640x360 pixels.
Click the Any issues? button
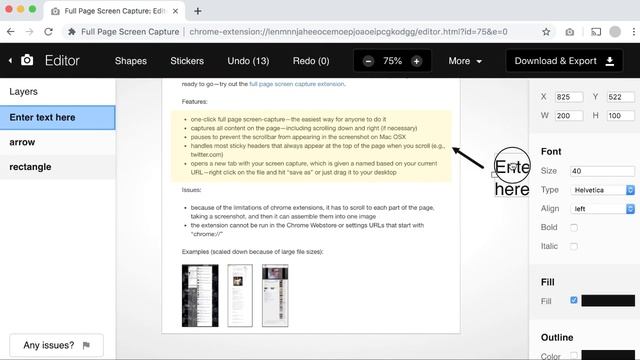tap(56, 345)
